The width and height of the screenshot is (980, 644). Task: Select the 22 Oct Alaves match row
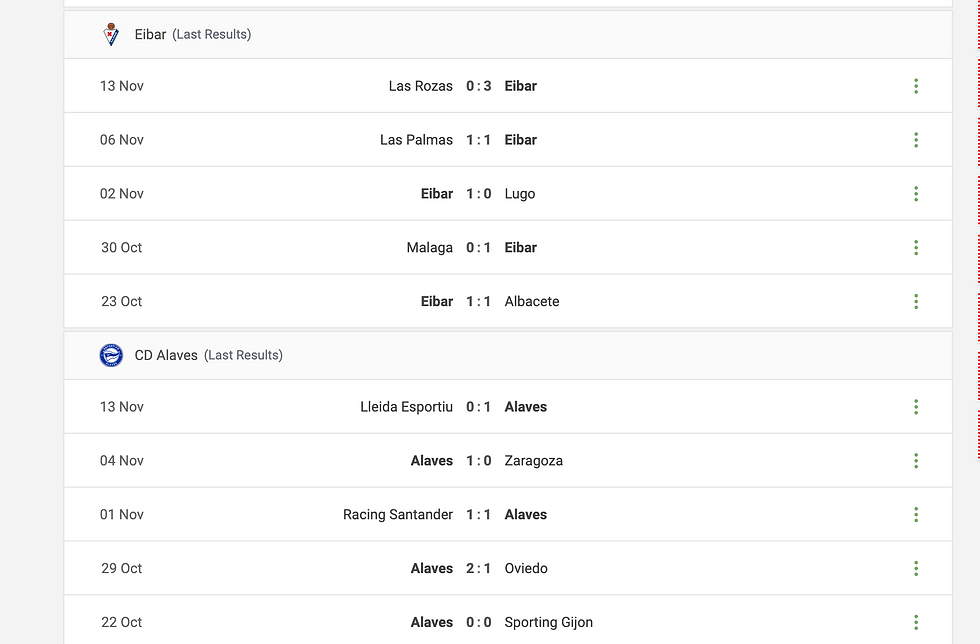click(508, 622)
